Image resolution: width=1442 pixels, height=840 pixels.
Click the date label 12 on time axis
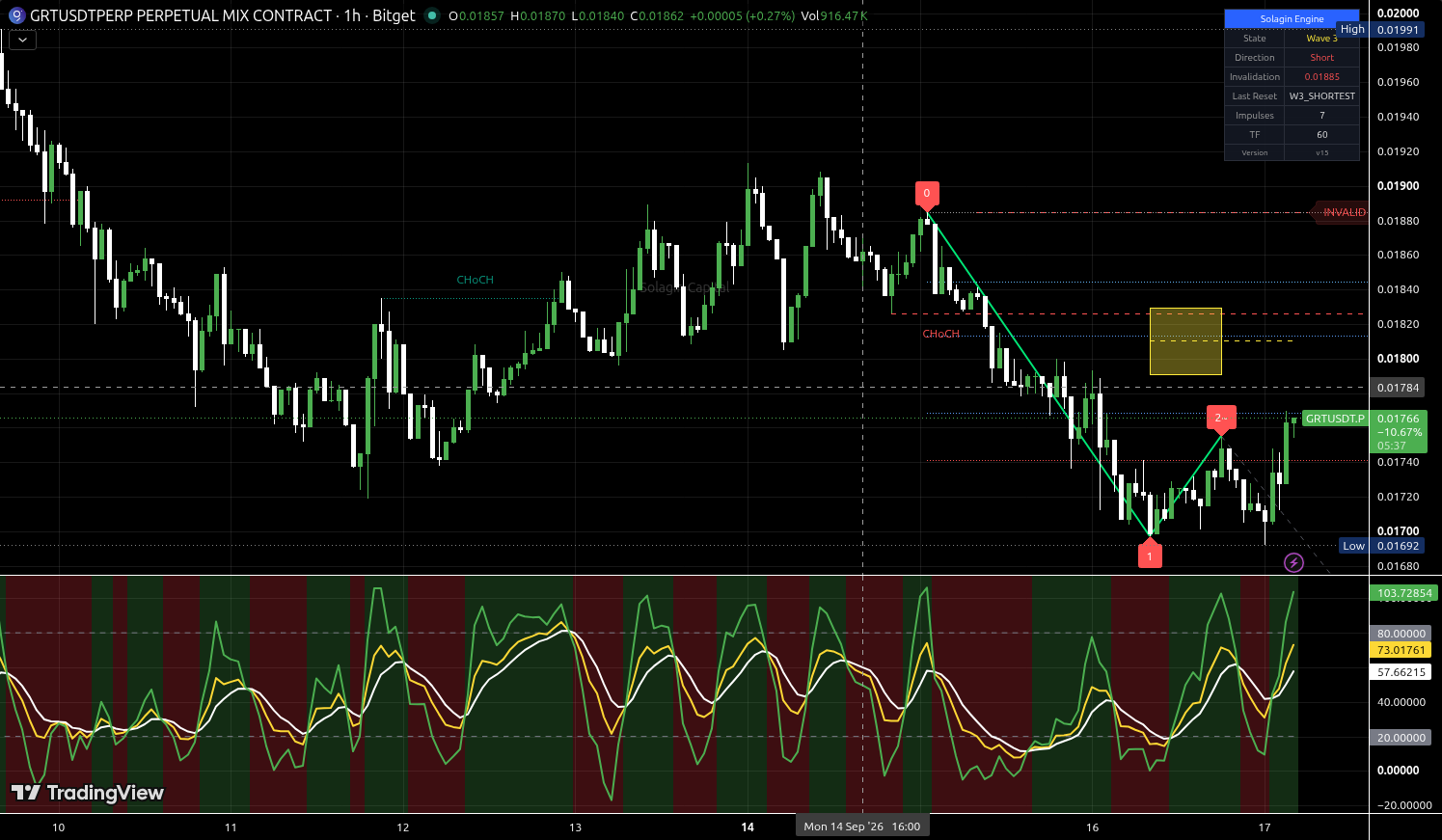click(x=403, y=827)
